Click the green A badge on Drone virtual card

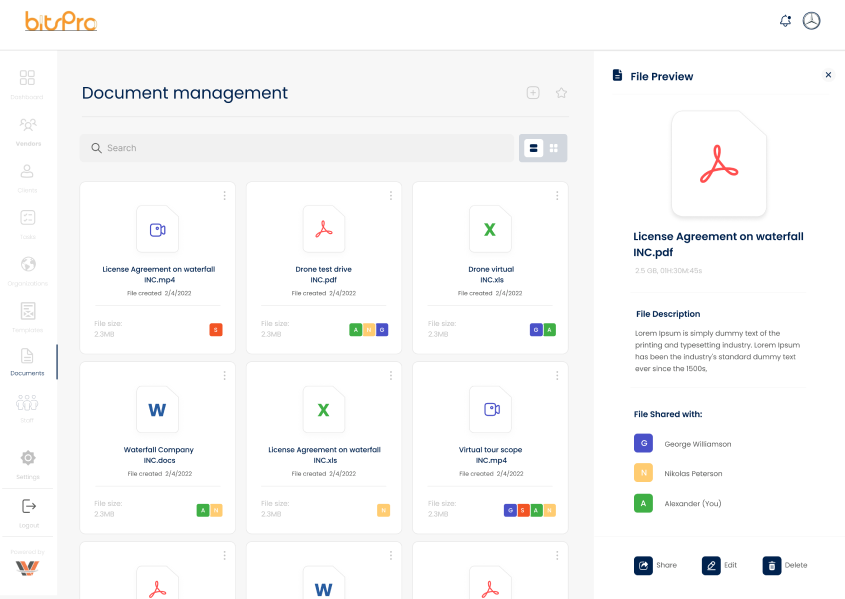pos(549,330)
